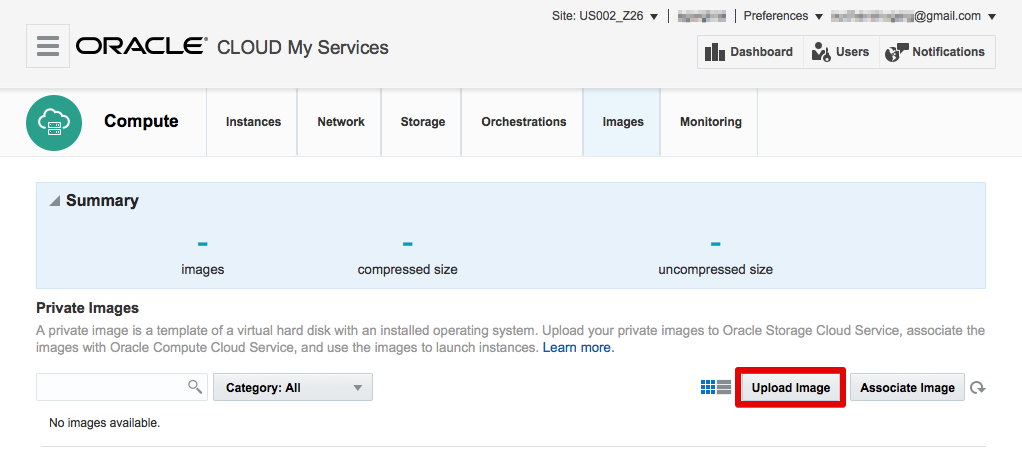
Task: Follow the Learn more link
Action: 577,348
